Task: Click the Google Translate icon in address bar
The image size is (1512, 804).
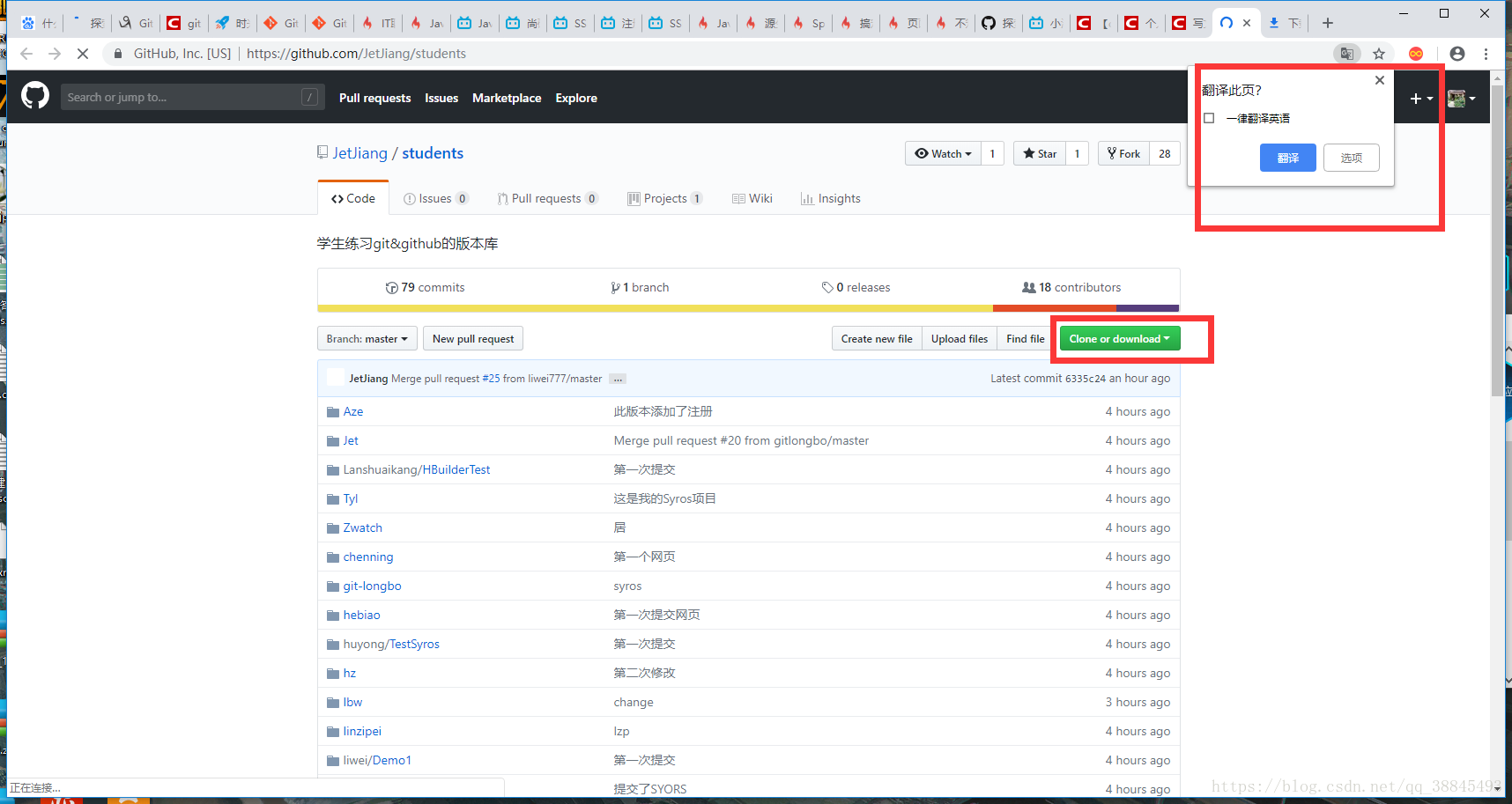Action: [x=1346, y=54]
